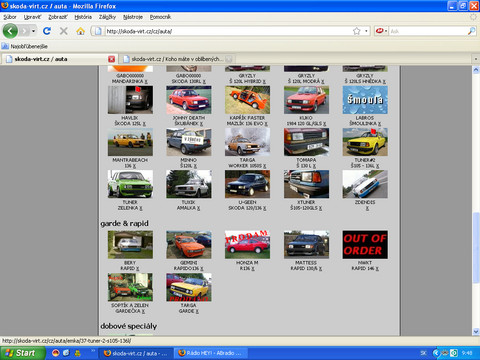Click the magnifier search icon
The height and width of the screenshot is (360, 480).
click(x=472, y=31)
